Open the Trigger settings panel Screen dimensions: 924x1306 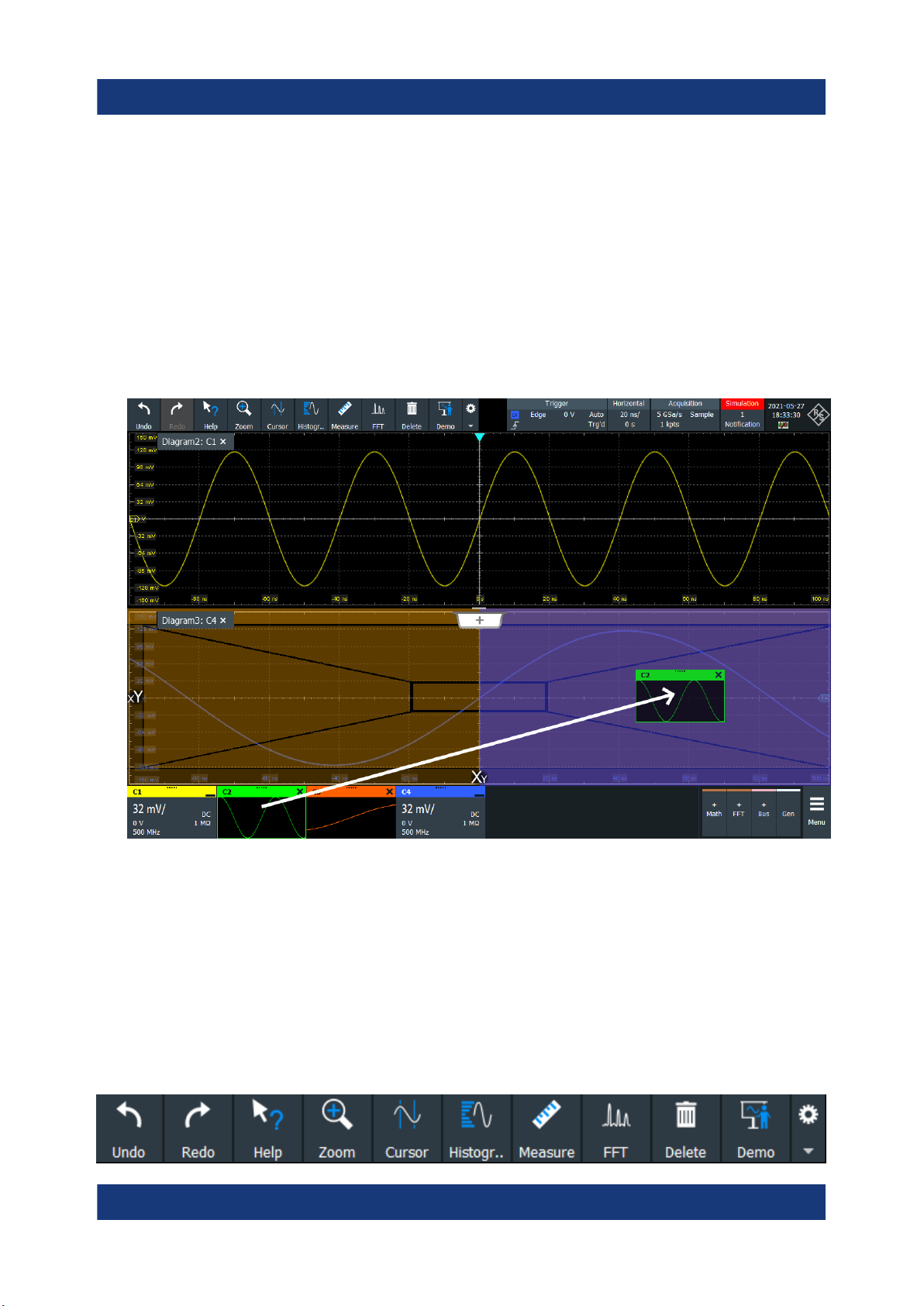point(557,415)
